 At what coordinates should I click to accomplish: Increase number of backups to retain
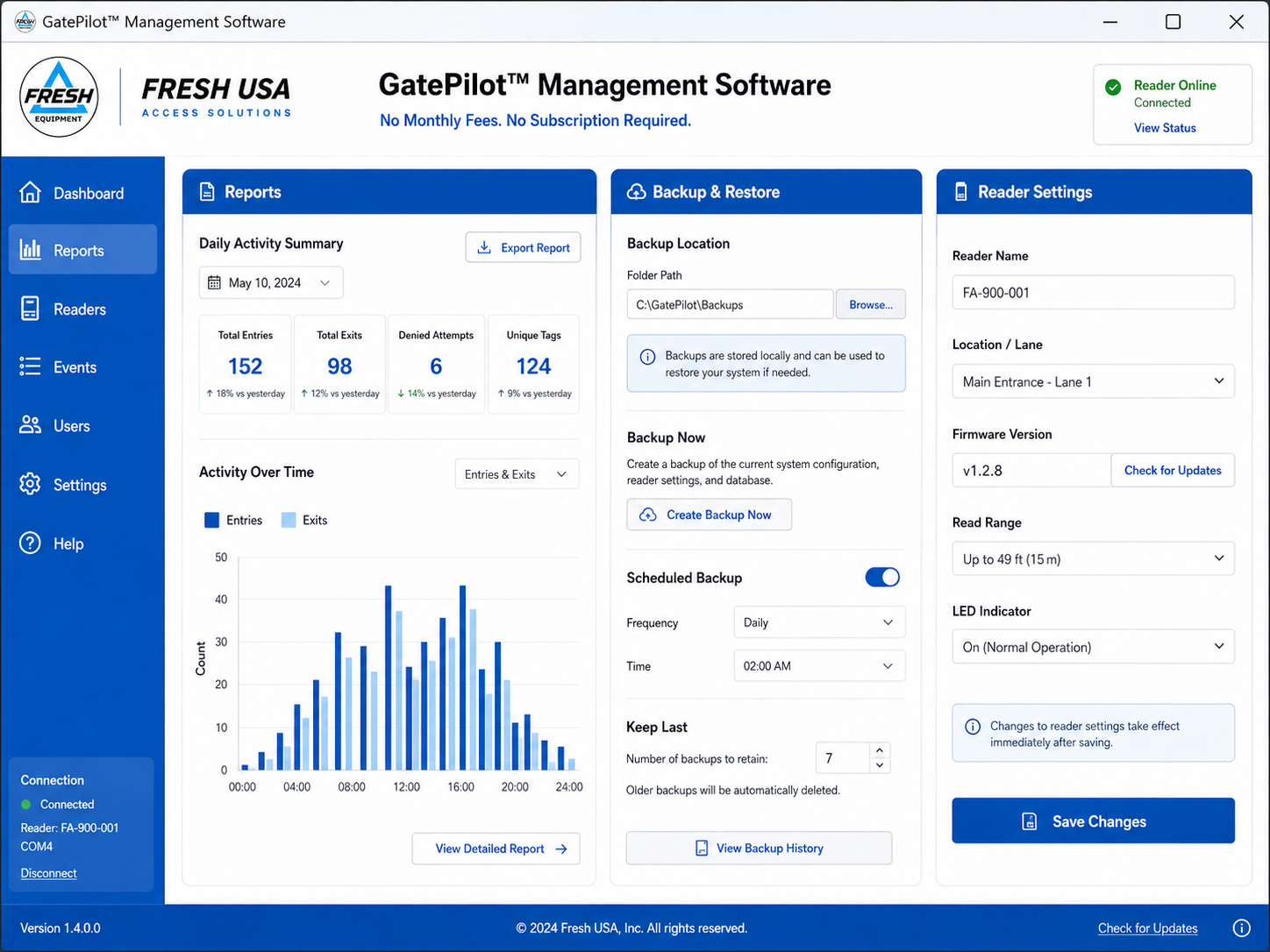point(880,750)
